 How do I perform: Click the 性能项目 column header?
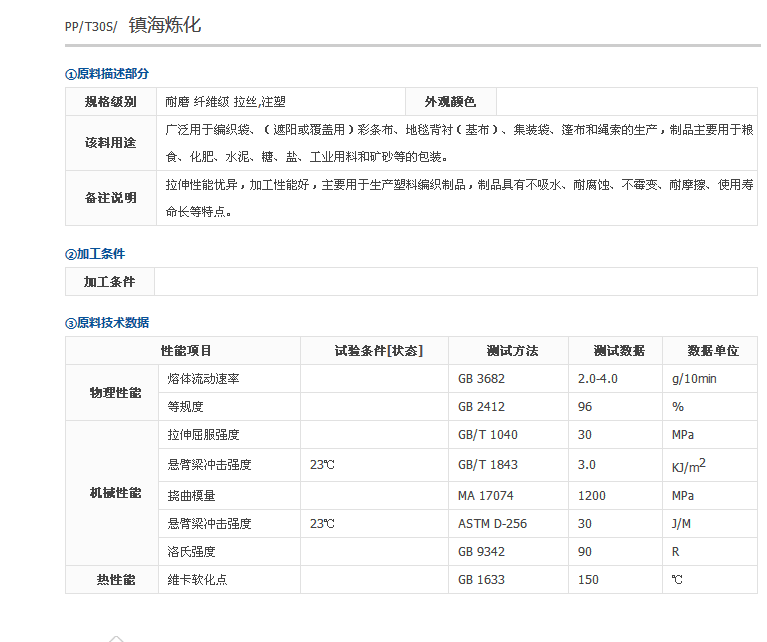click(x=186, y=351)
